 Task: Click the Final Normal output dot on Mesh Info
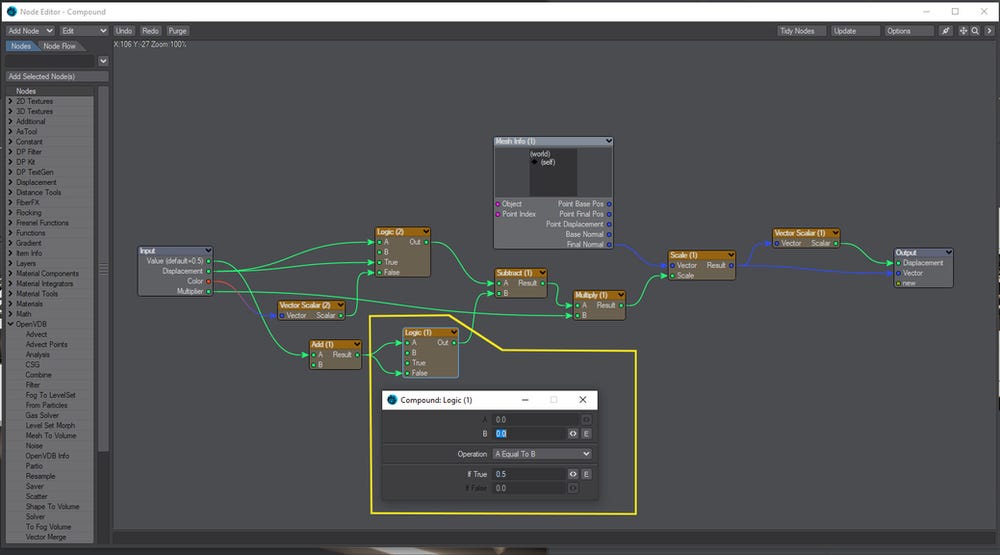pos(609,244)
